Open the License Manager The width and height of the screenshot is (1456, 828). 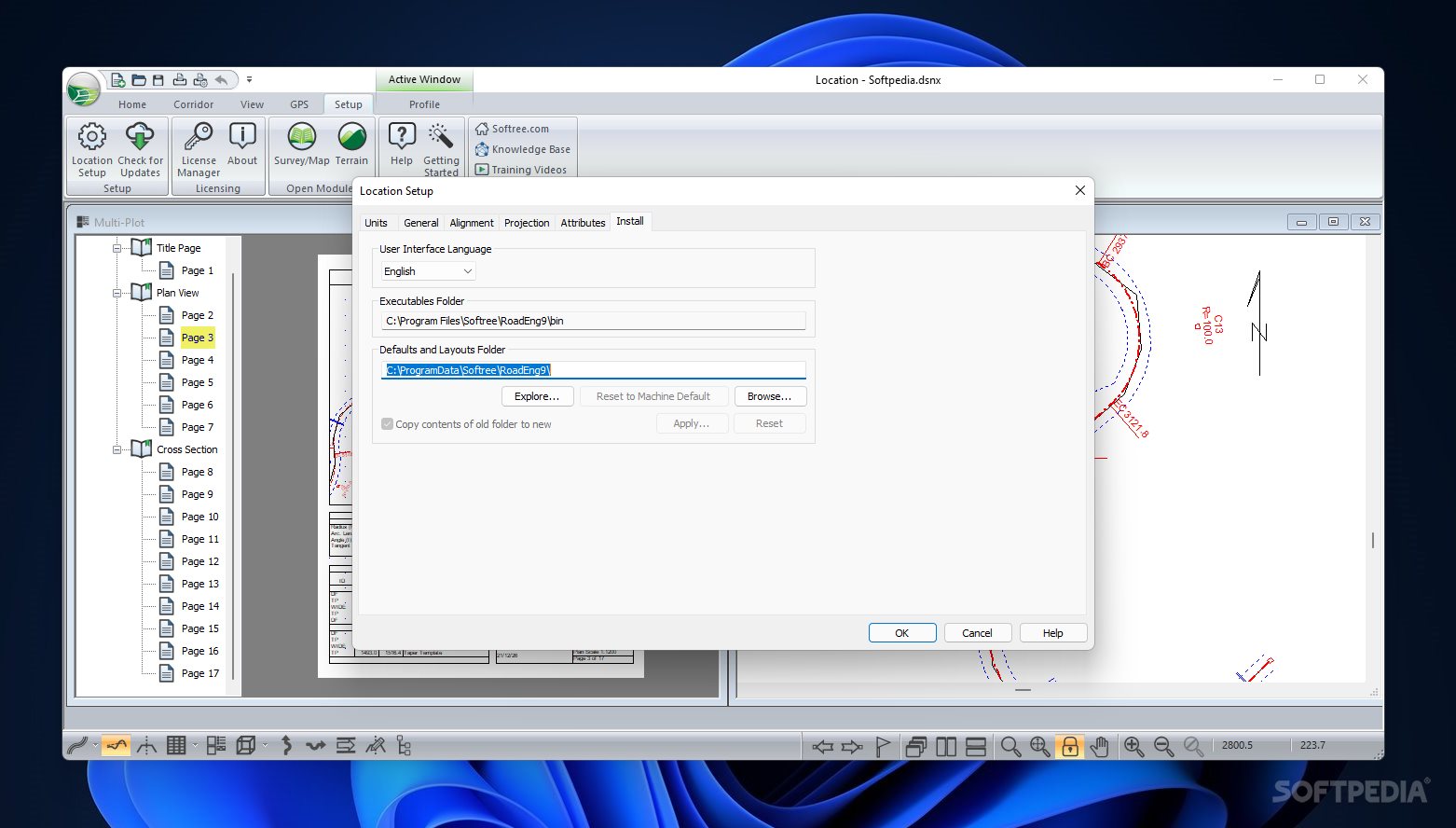[199, 149]
